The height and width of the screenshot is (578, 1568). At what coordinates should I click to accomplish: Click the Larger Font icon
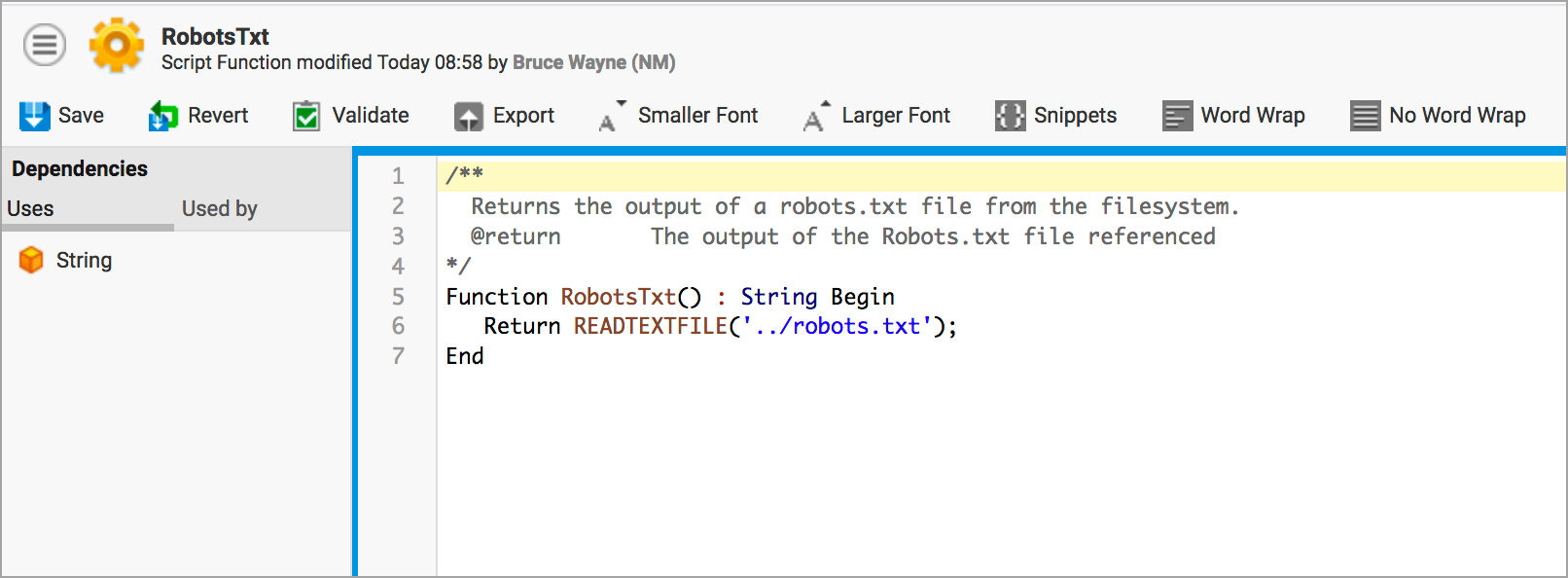817,116
